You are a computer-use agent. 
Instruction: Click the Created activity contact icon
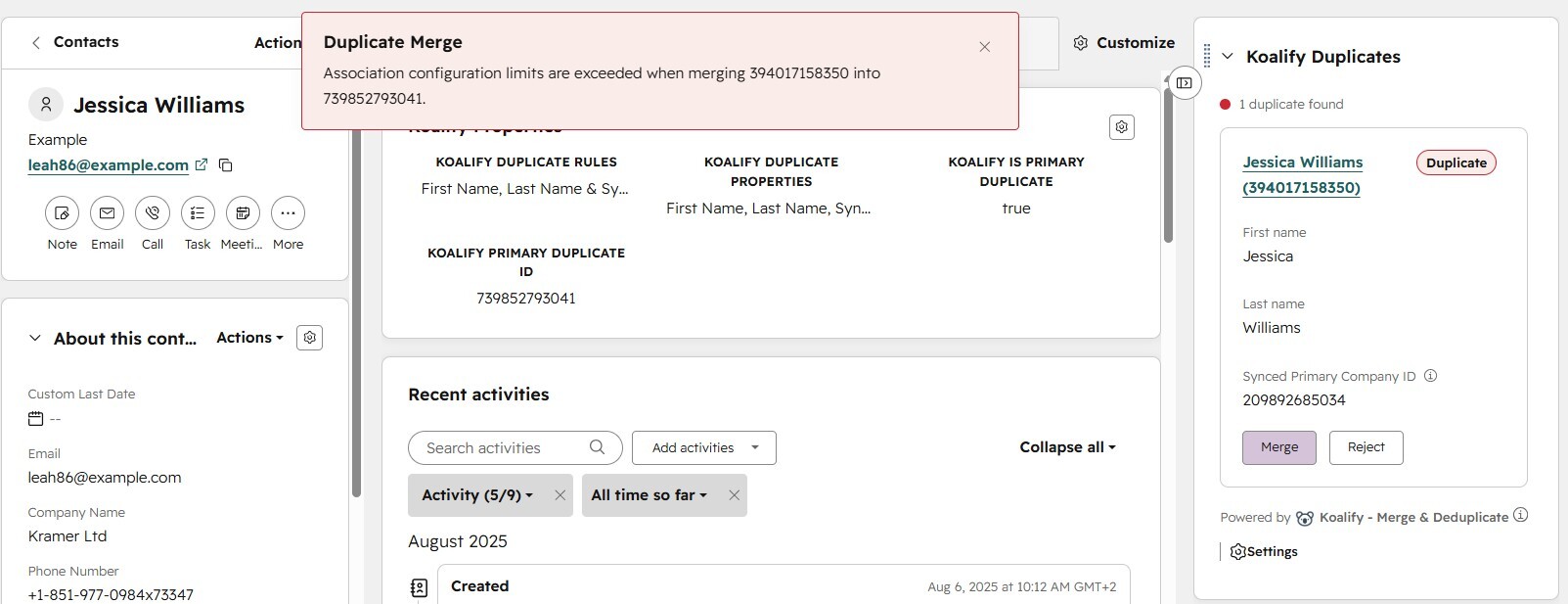point(419,587)
